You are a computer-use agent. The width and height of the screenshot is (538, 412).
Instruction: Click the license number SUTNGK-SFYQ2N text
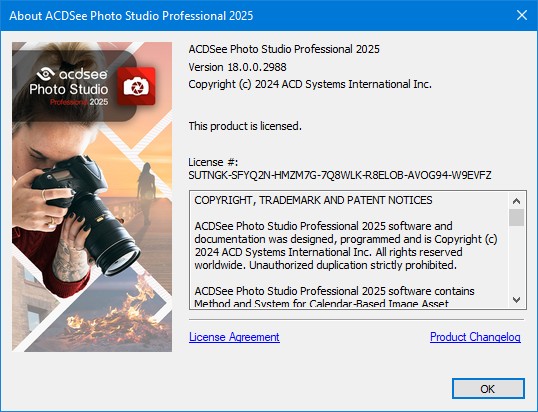[x=340, y=175]
